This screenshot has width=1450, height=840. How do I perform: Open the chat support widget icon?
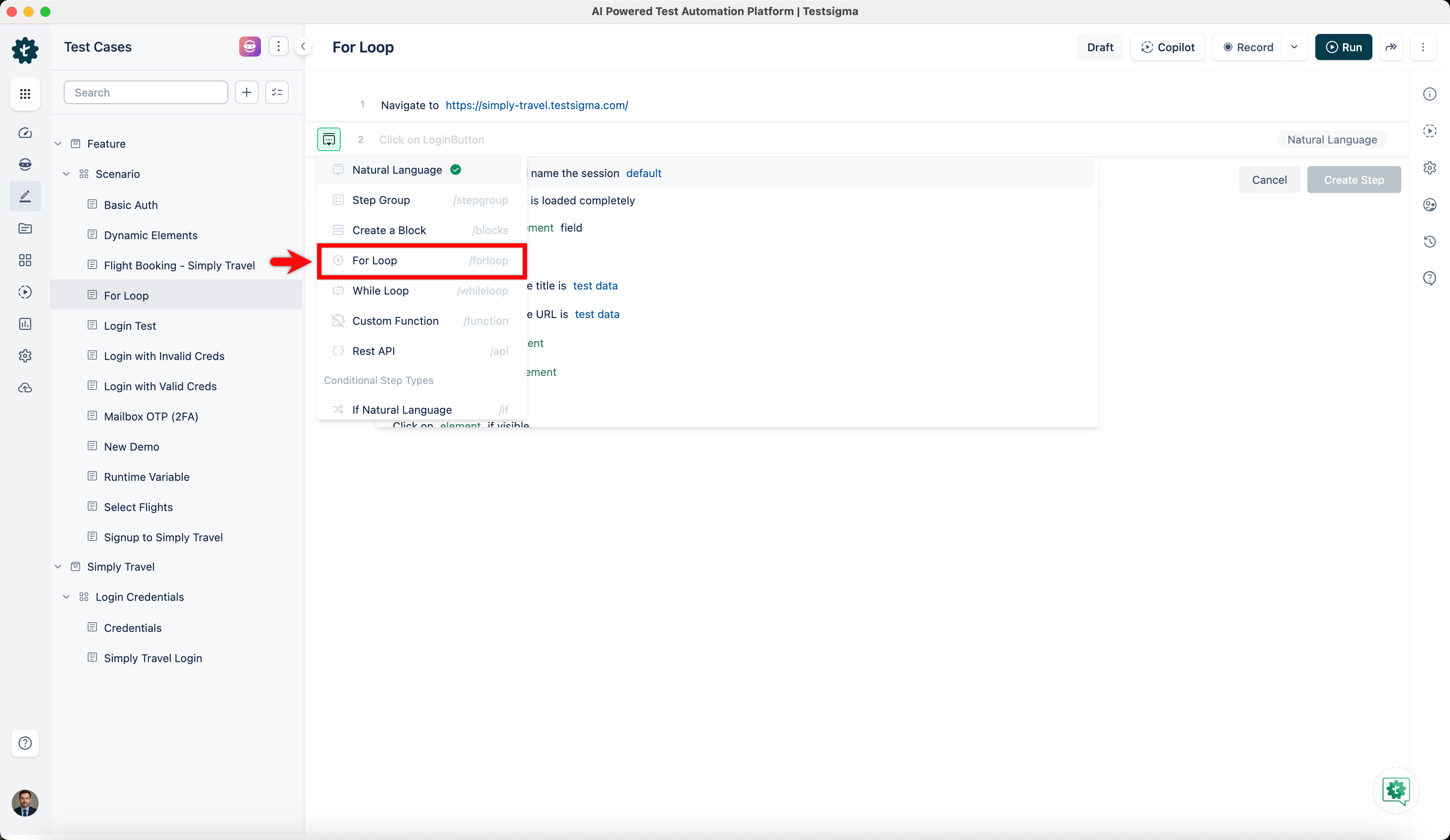(x=1396, y=790)
